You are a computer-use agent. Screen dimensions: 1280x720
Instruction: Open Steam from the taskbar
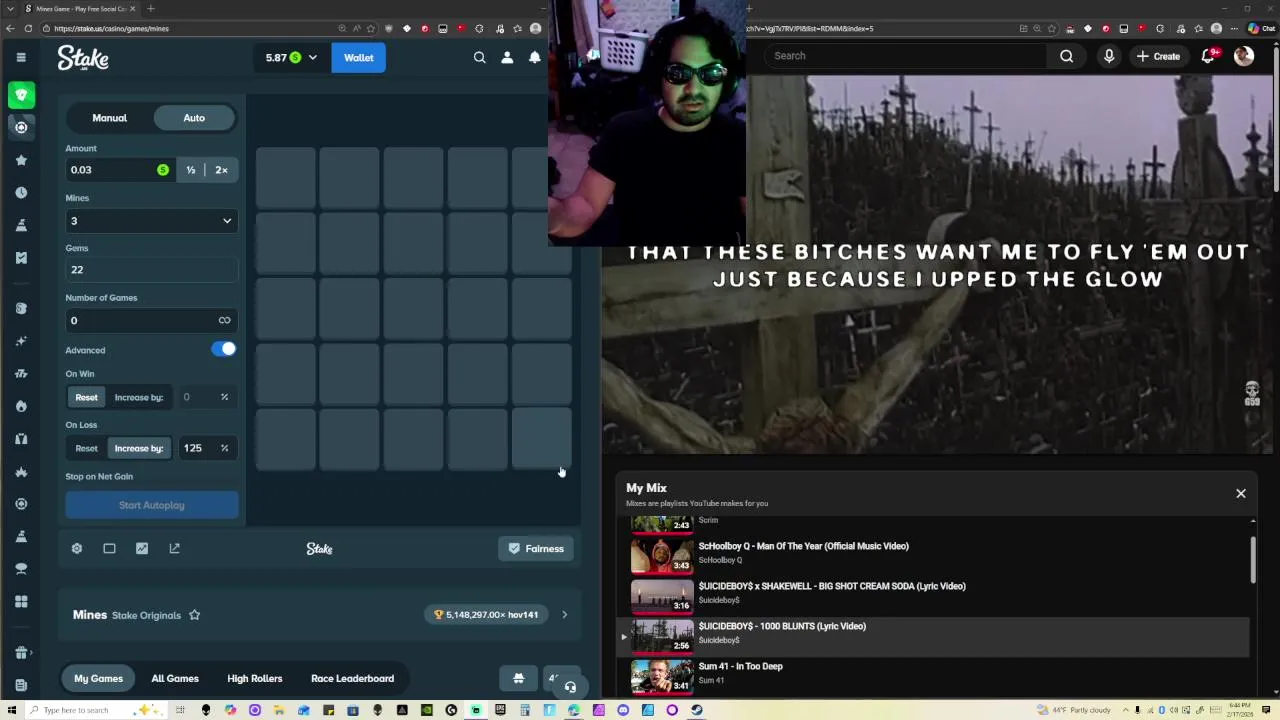(697, 710)
